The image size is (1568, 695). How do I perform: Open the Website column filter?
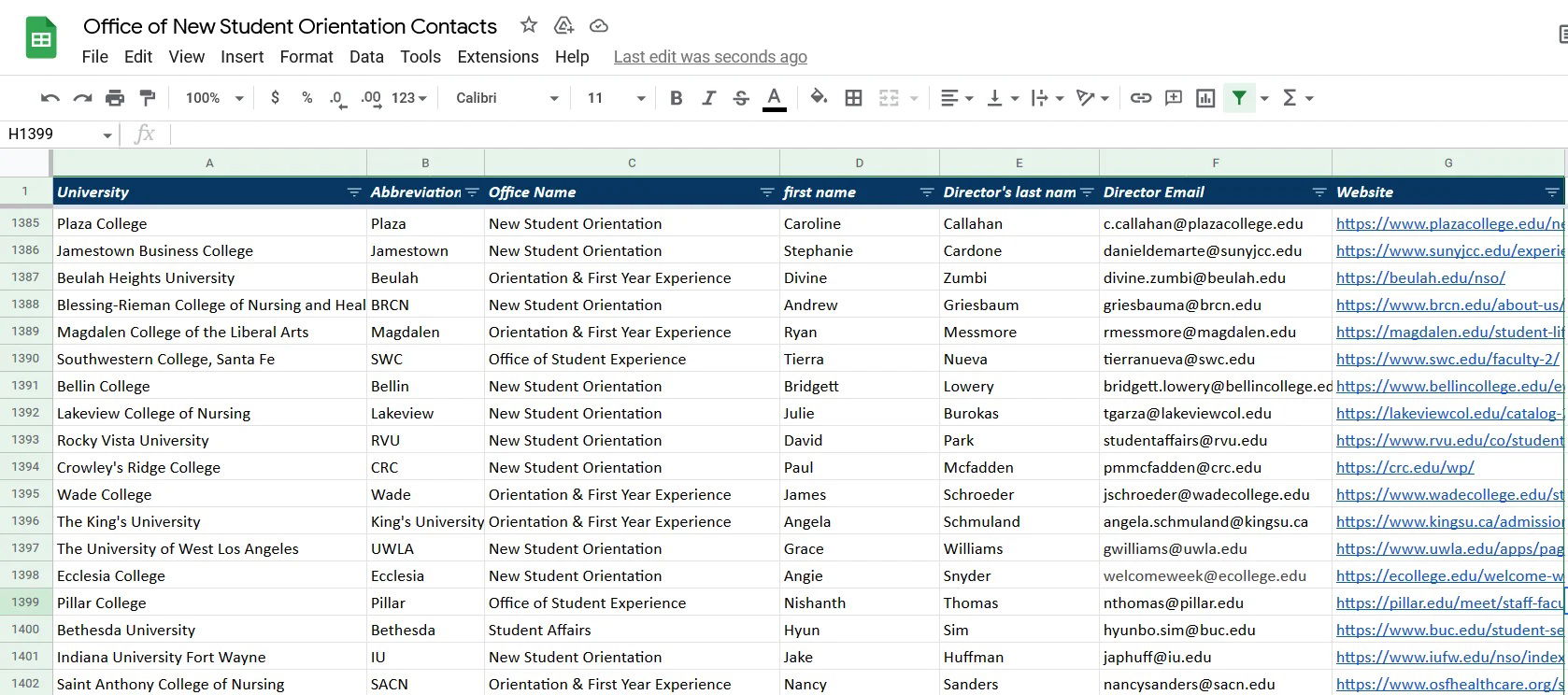pyautogui.click(x=1552, y=192)
